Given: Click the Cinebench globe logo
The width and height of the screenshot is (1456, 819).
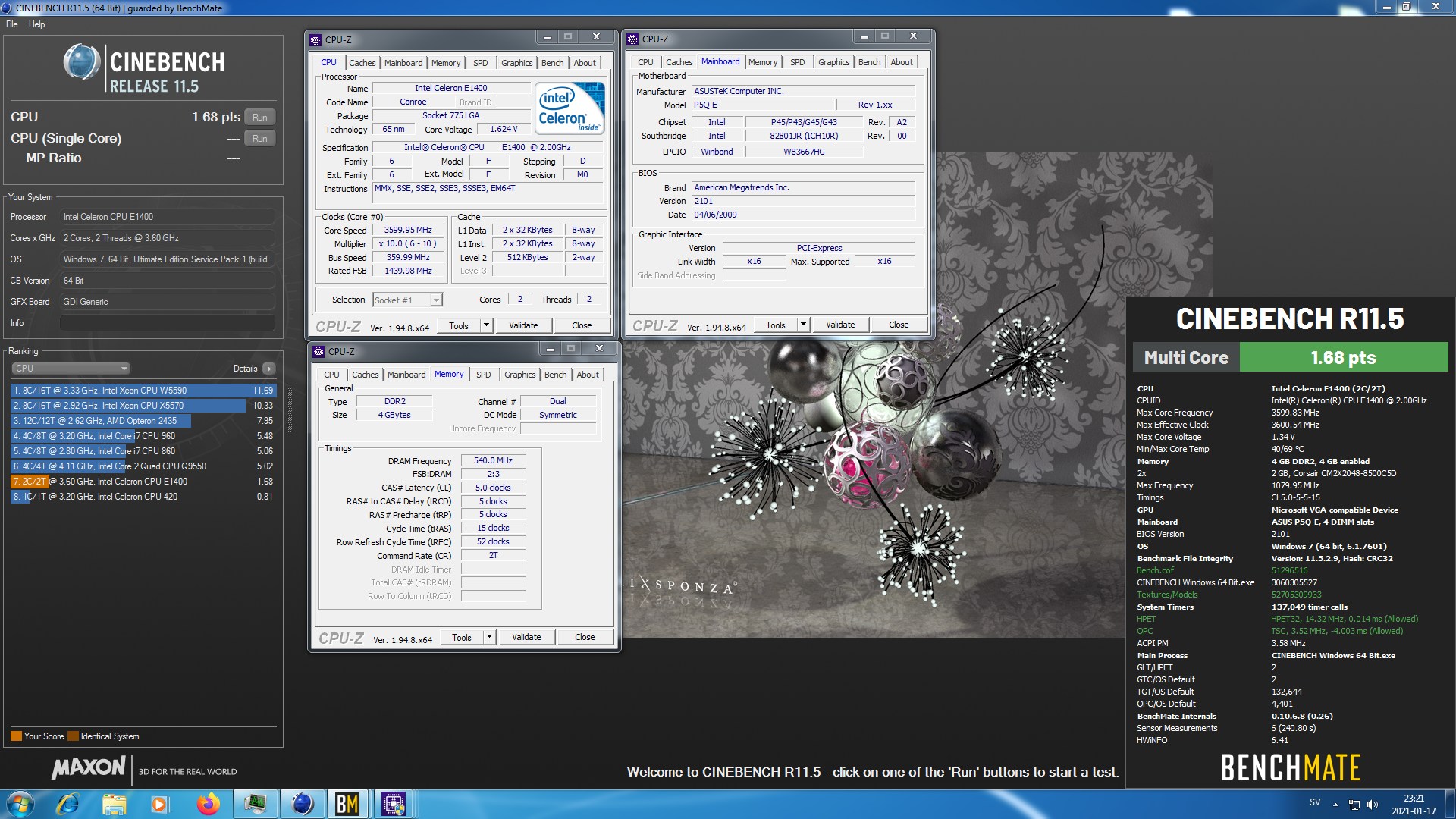Looking at the screenshot, I should [x=82, y=63].
